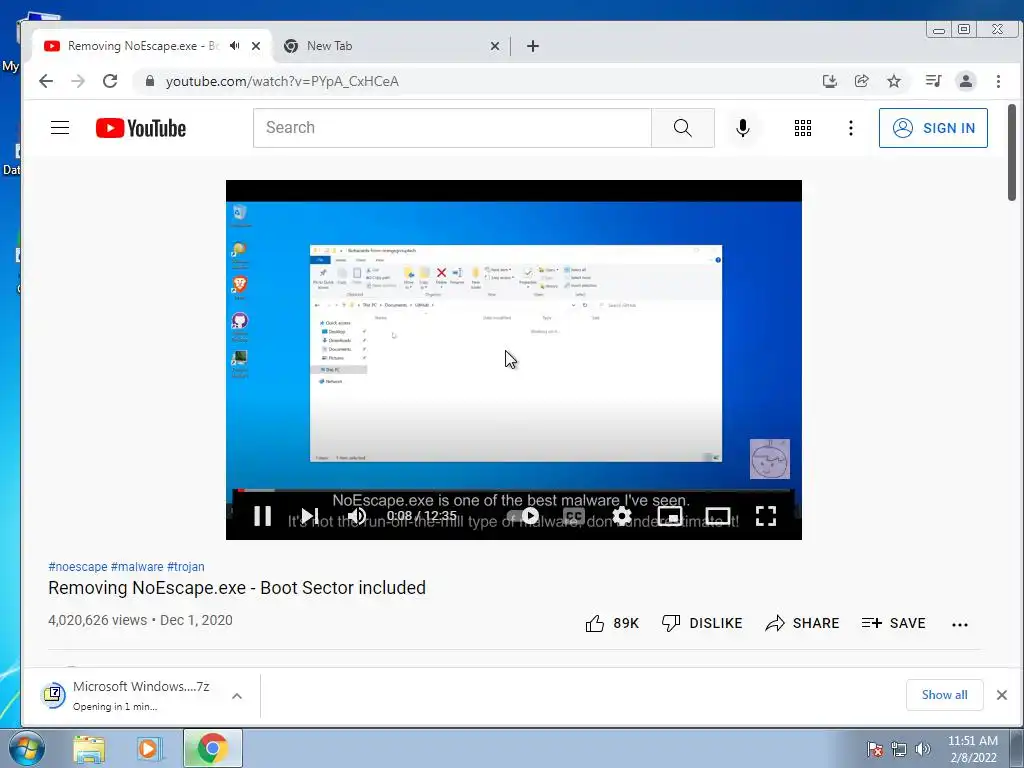Open media controls icon in toolbar

pos(933,81)
